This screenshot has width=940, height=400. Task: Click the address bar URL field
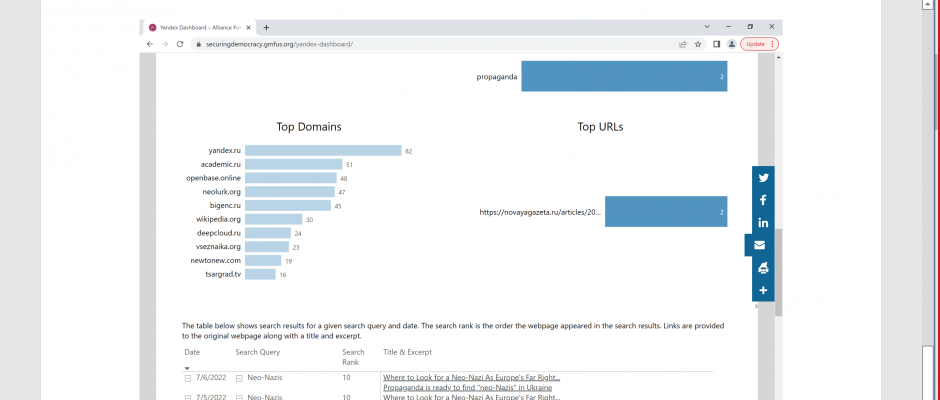click(x=438, y=44)
